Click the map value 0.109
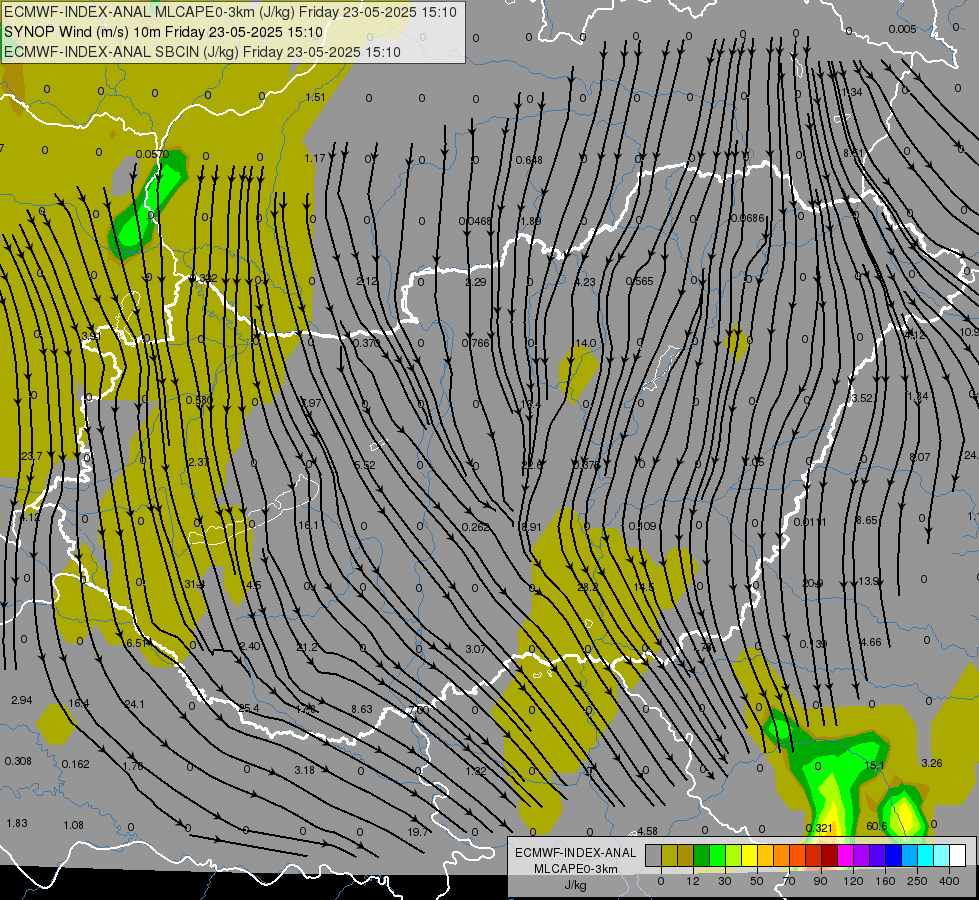979x900 pixels. click(642, 526)
